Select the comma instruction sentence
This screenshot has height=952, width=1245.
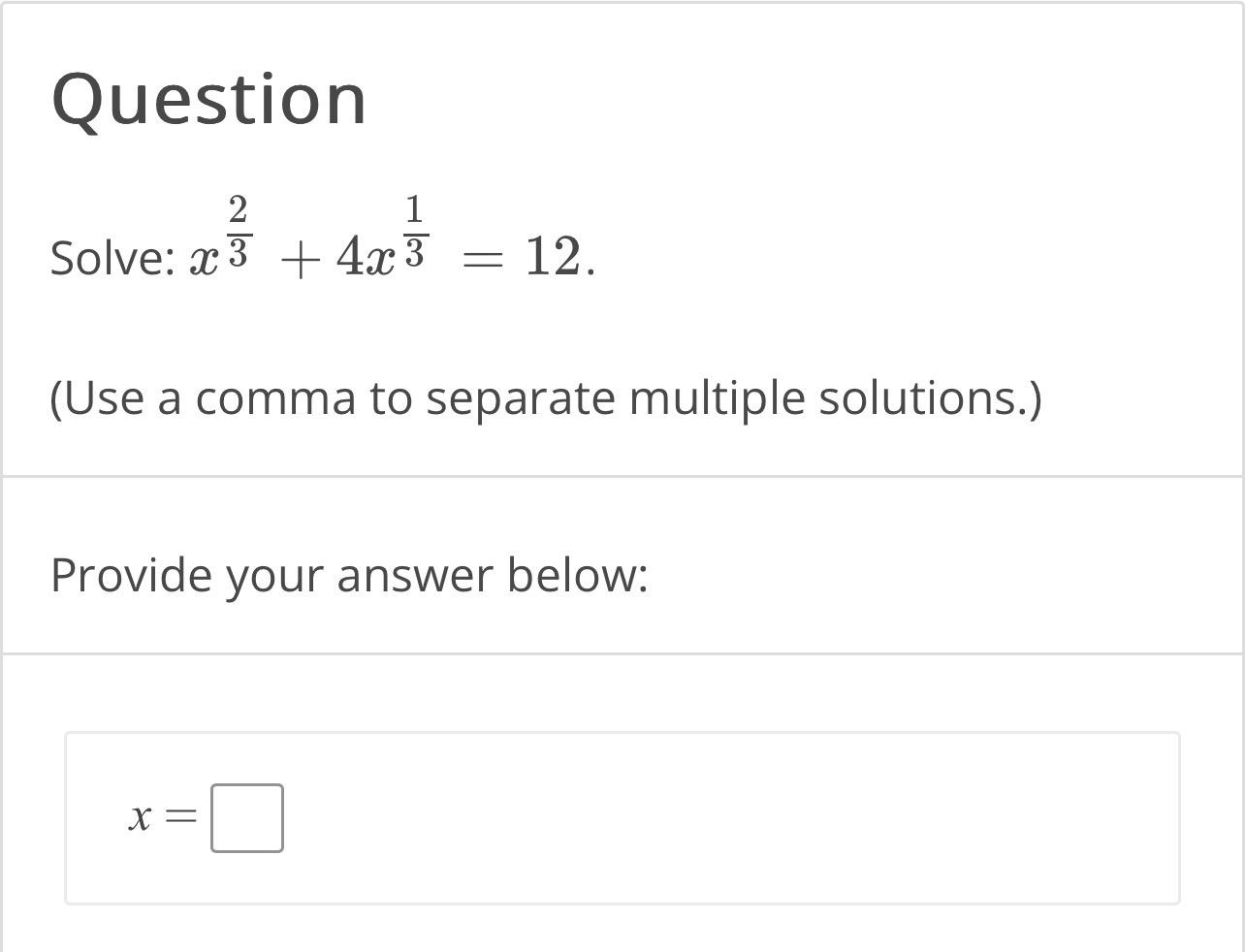pyautogui.click(x=547, y=397)
